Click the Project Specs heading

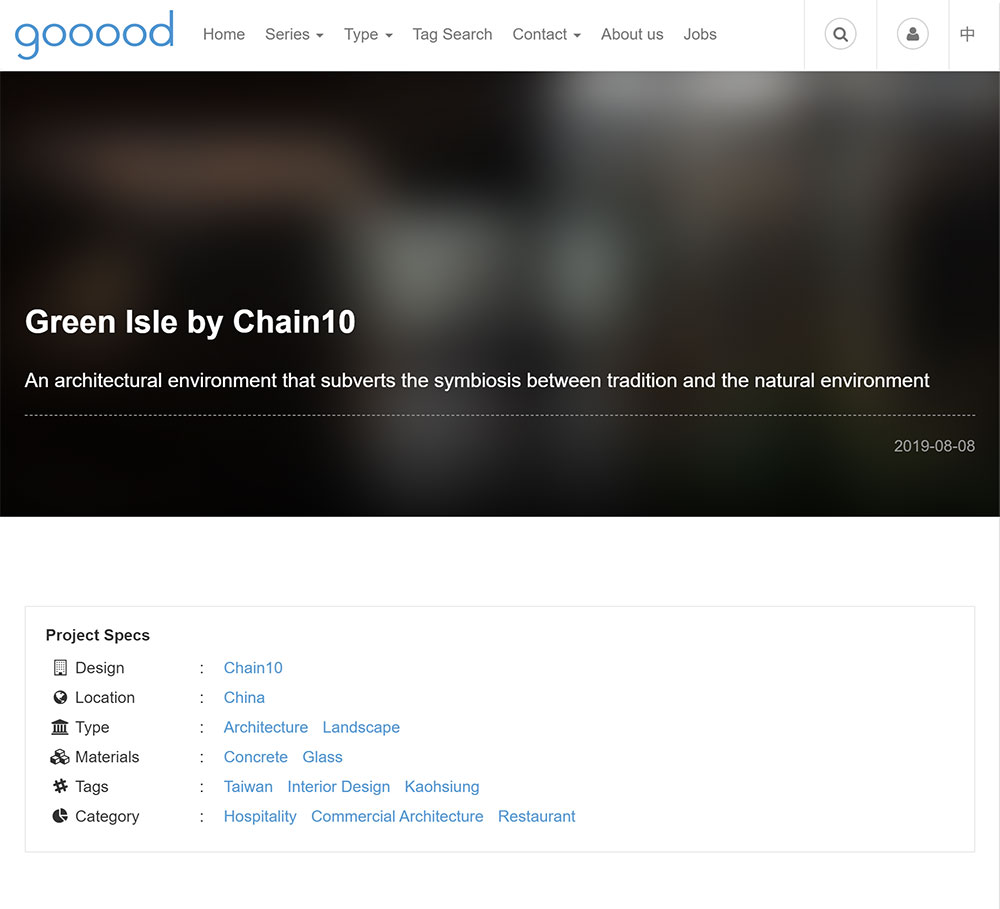point(98,635)
